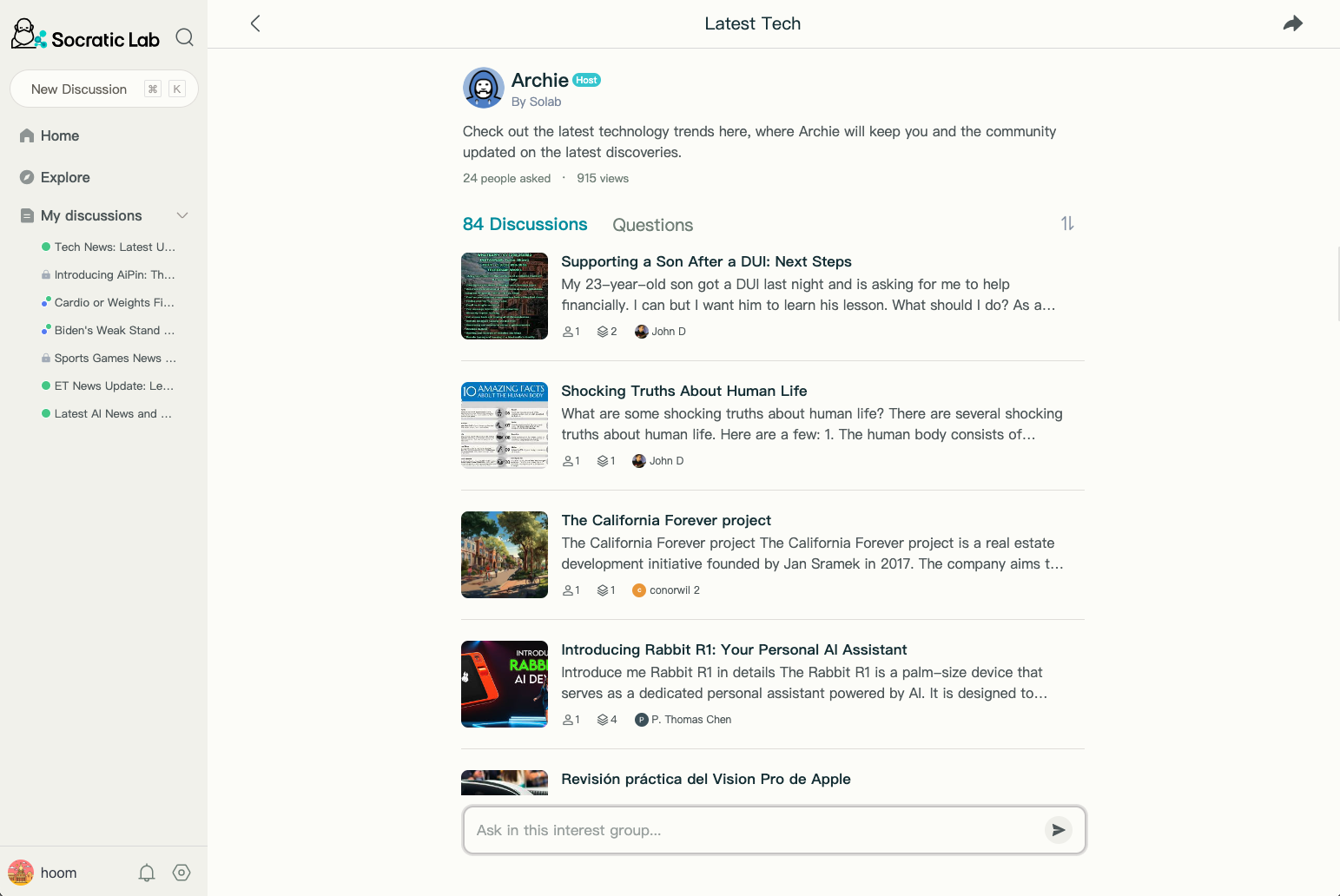Open the California Forever street thumbnail
This screenshot has height=896, width=1340.
(505, 555)
